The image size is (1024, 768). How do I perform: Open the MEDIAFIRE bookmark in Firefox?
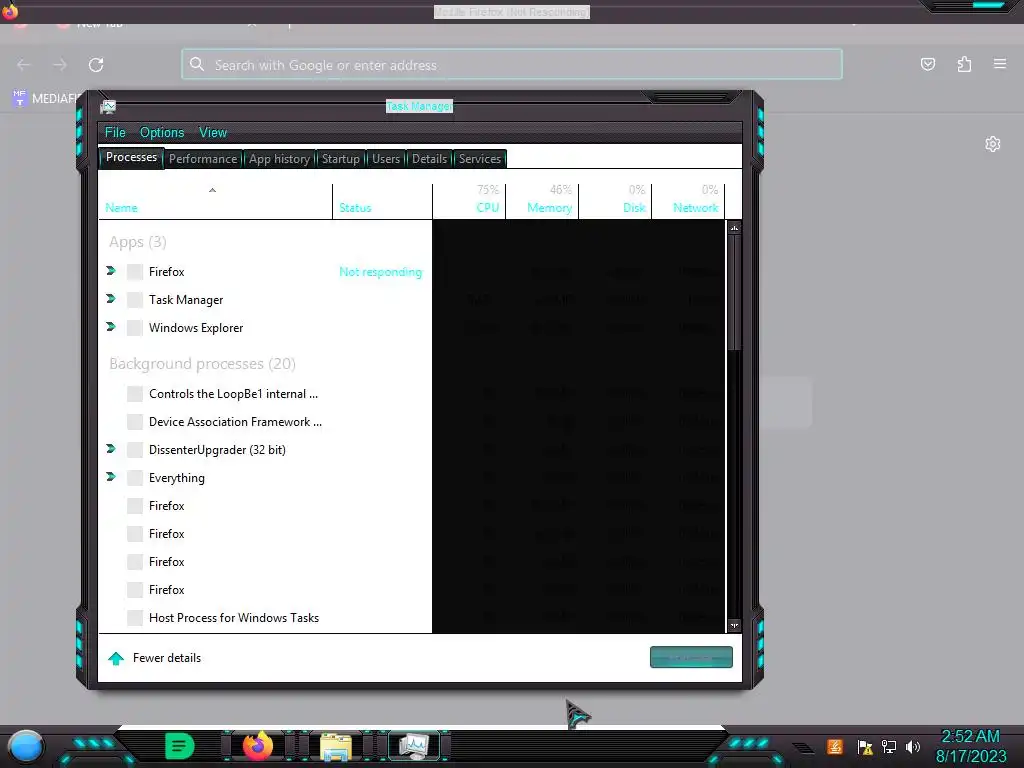pyautogui.click(x=46, y=99)
